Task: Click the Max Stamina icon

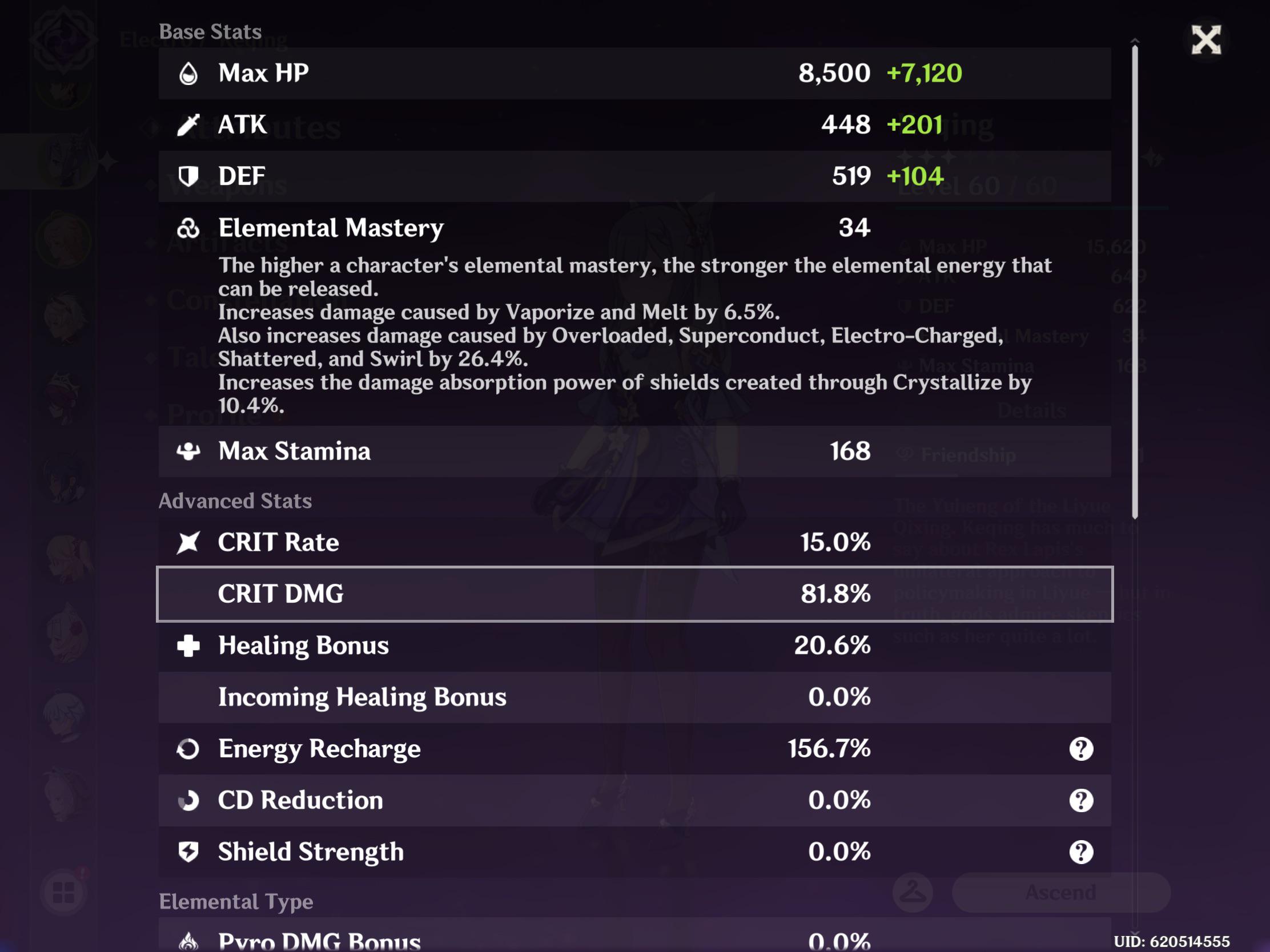Action: pyautogui.click(x=190, y=452)
